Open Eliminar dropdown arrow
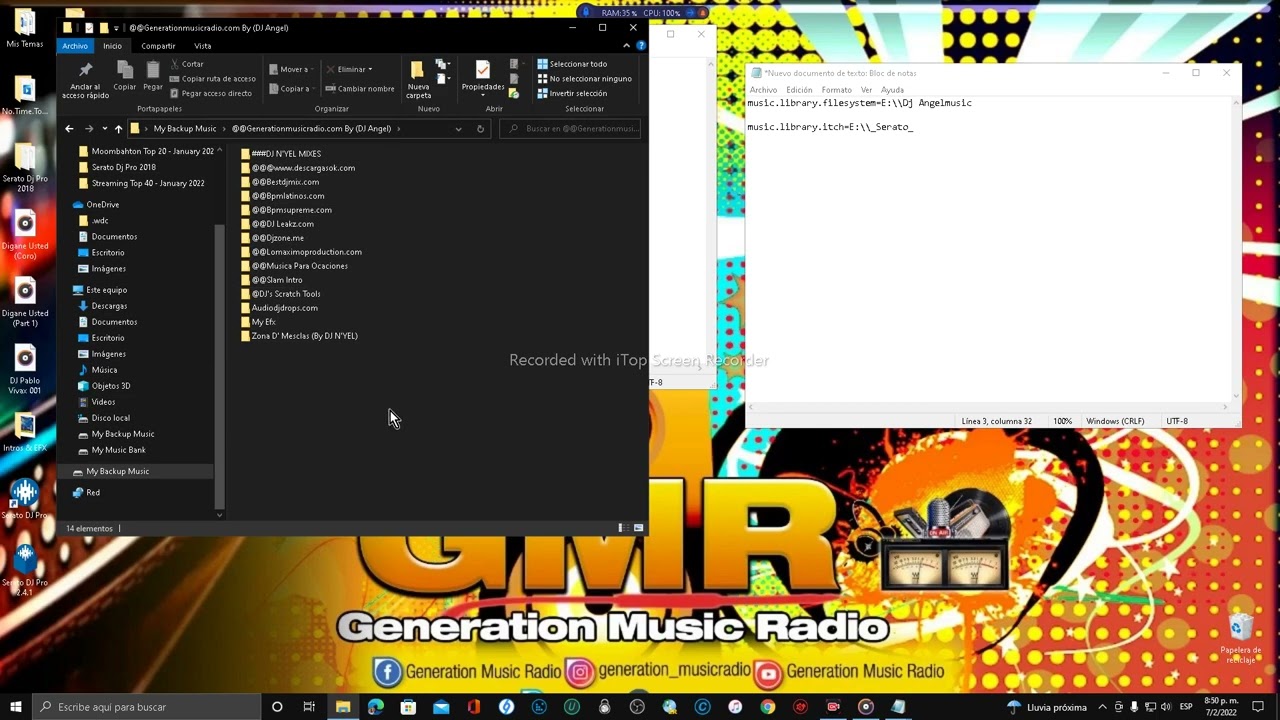 [370, 69]
